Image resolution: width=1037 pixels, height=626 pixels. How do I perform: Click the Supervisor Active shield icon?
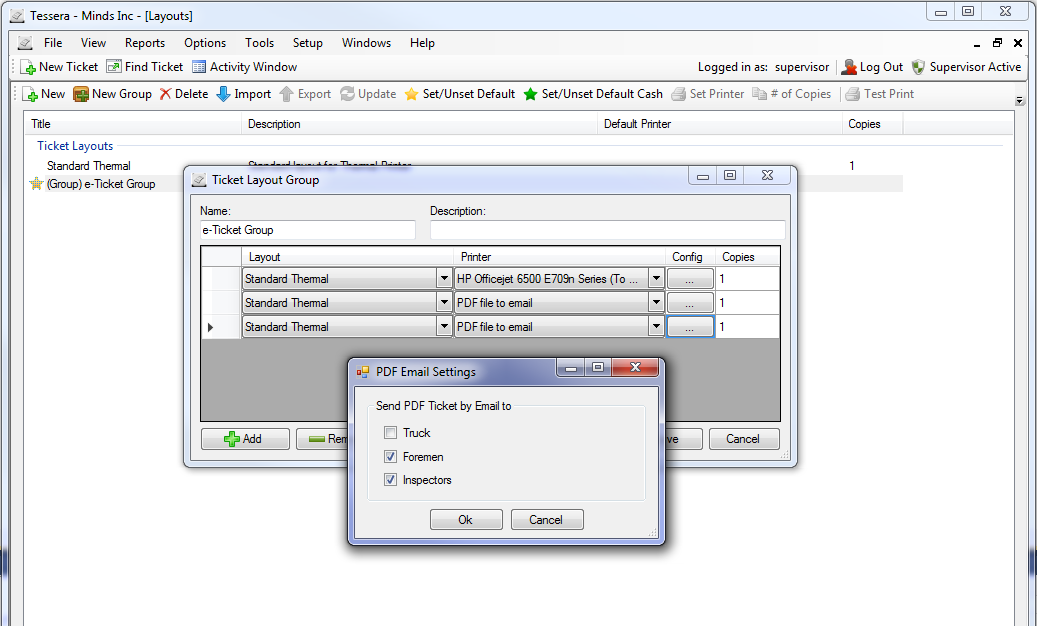918,67
